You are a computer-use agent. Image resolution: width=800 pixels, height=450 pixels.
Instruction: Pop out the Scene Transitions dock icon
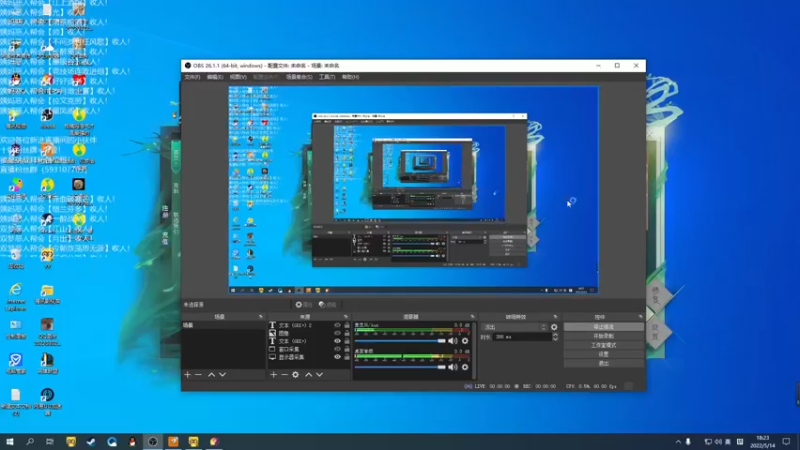(555, 317)
